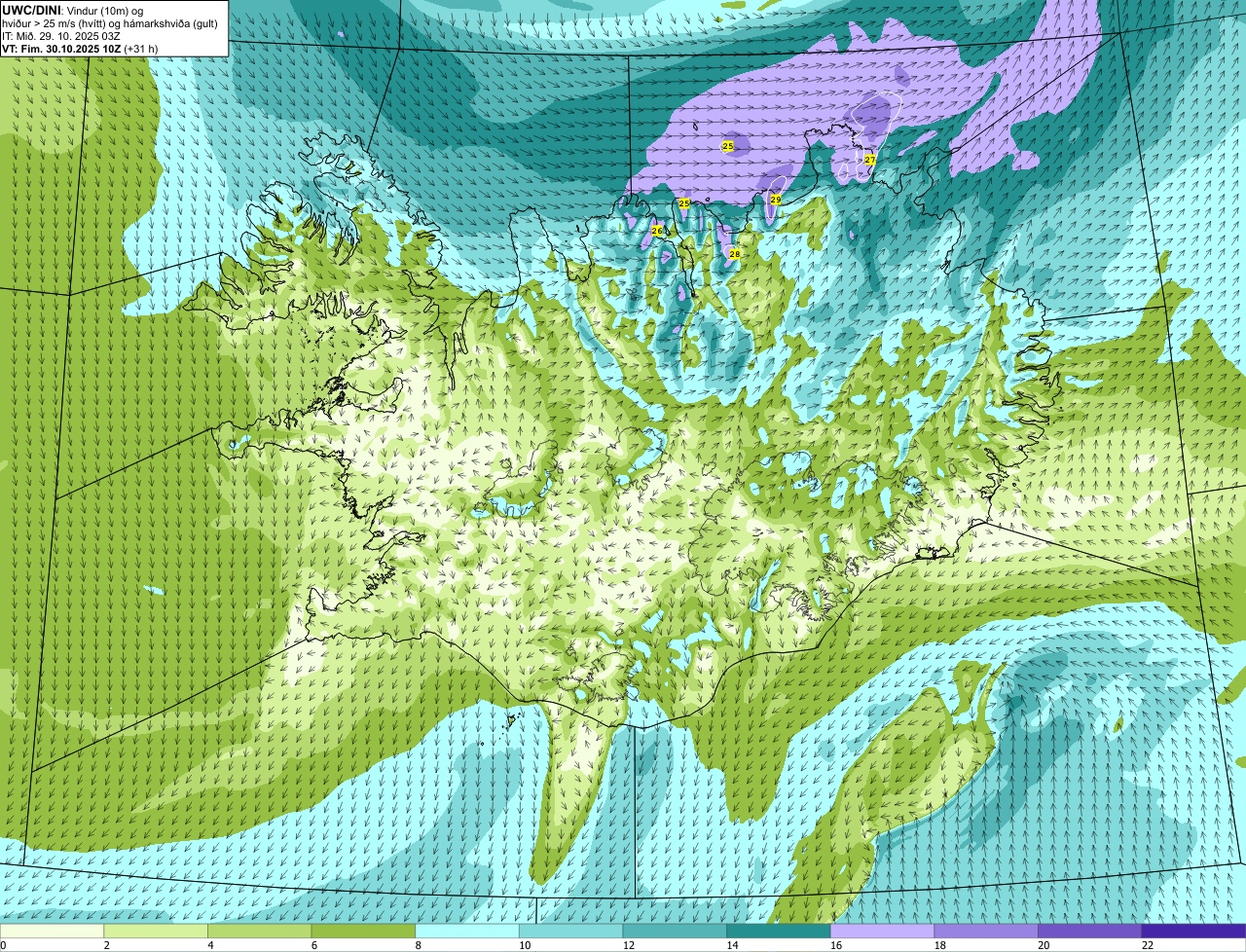
Task: Click the 10–12 m/s legend color swatch
Action: point(570,932)
